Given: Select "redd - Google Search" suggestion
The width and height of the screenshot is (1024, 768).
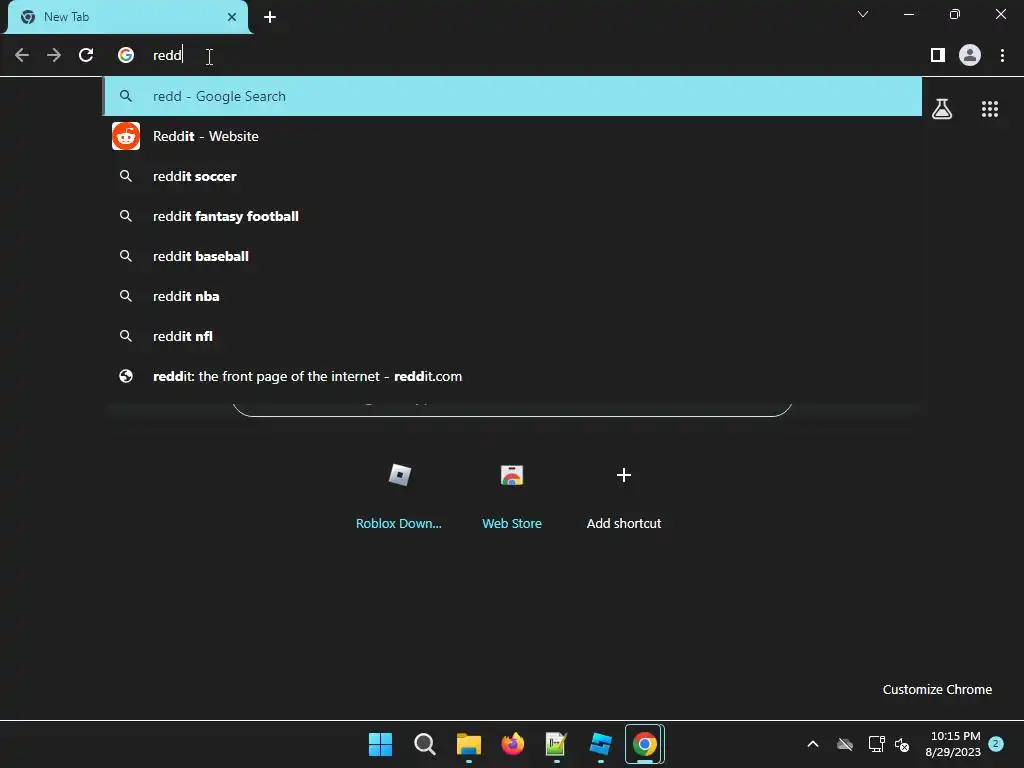Looking at the screenshot, I should 512,96.
